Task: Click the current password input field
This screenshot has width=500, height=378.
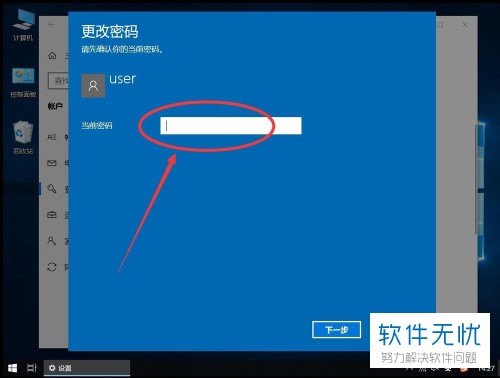Action: tap(231, 126)
